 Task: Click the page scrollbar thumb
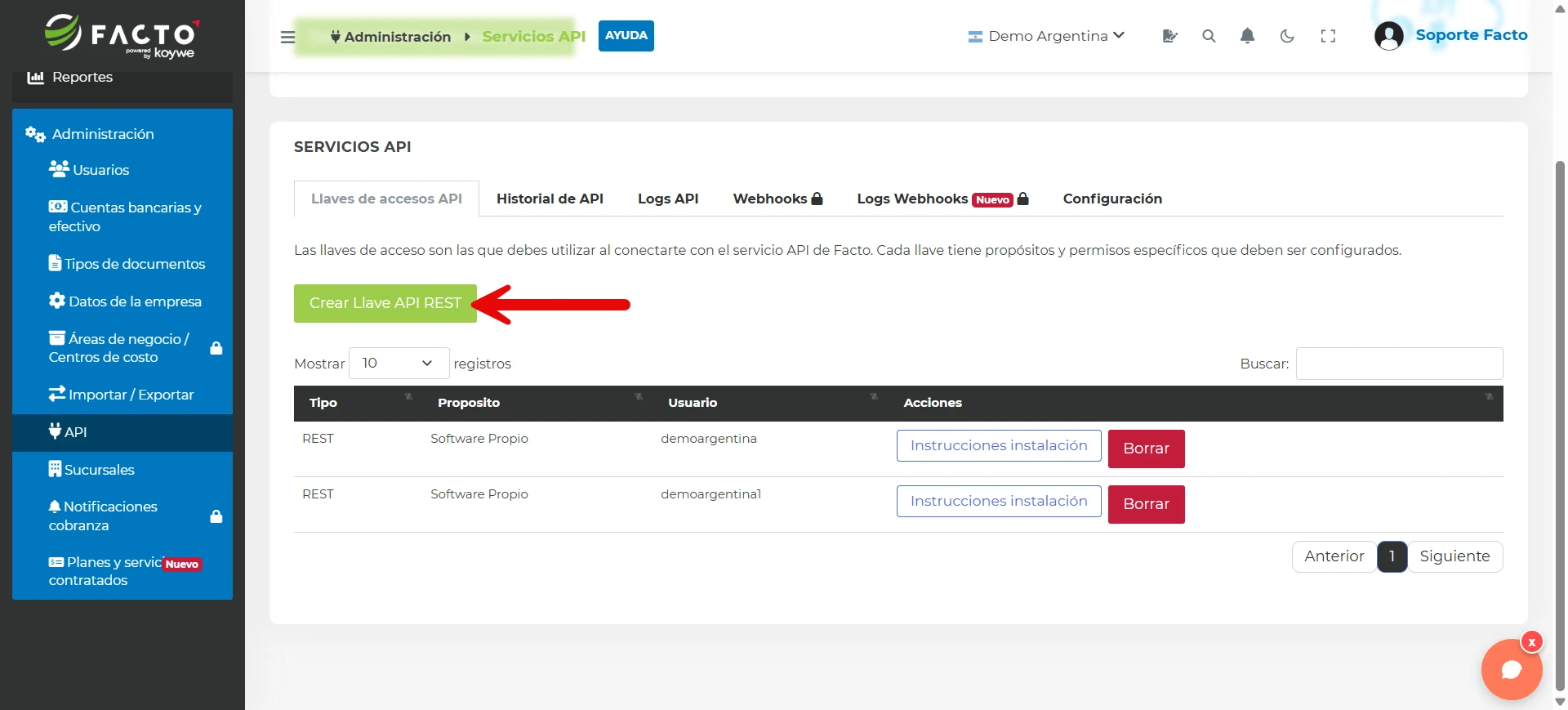pyautogui.click(x=1560, y=425)
